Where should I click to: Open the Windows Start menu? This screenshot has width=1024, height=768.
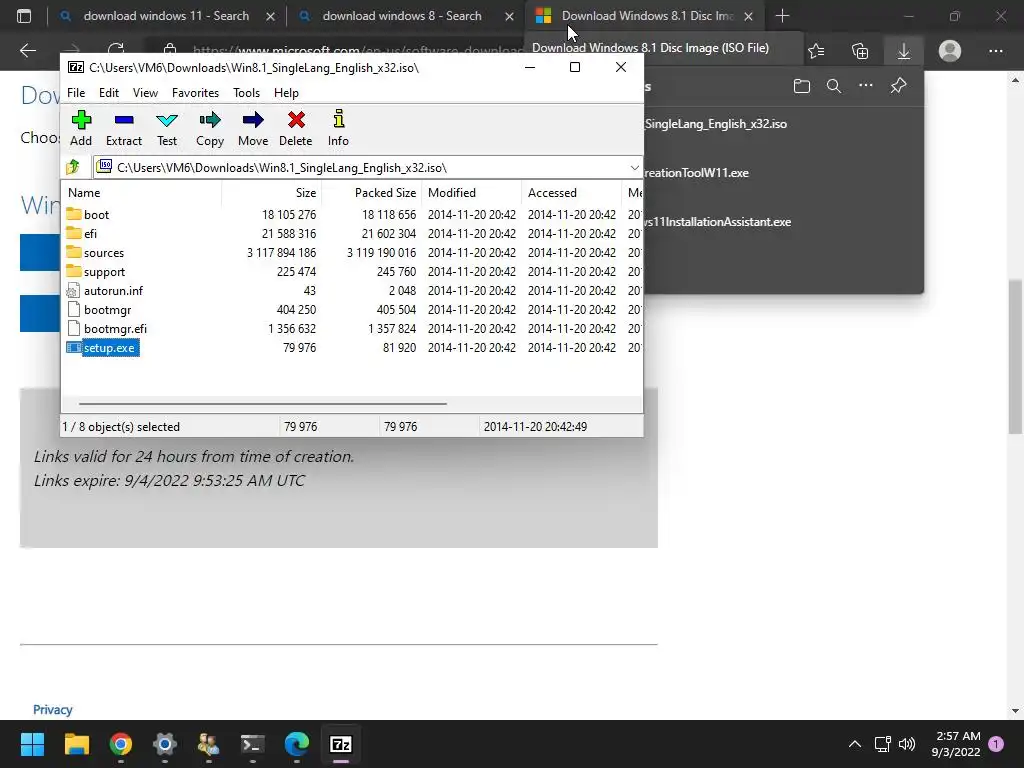tap(32, 744)
